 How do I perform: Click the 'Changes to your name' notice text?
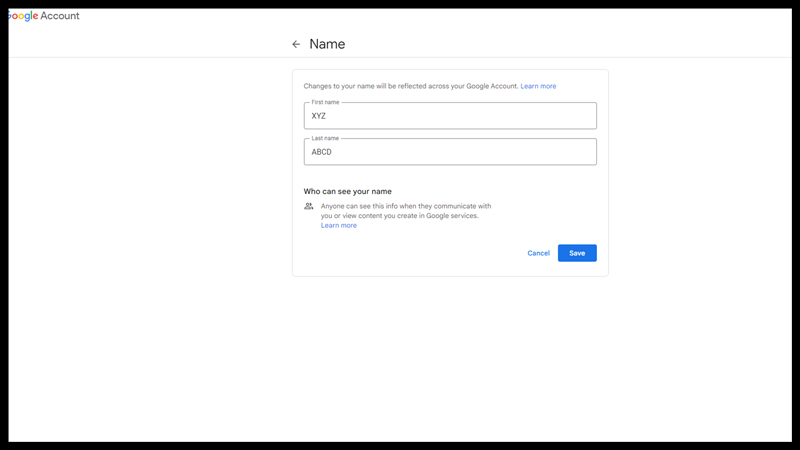click(x=411, y=86)
